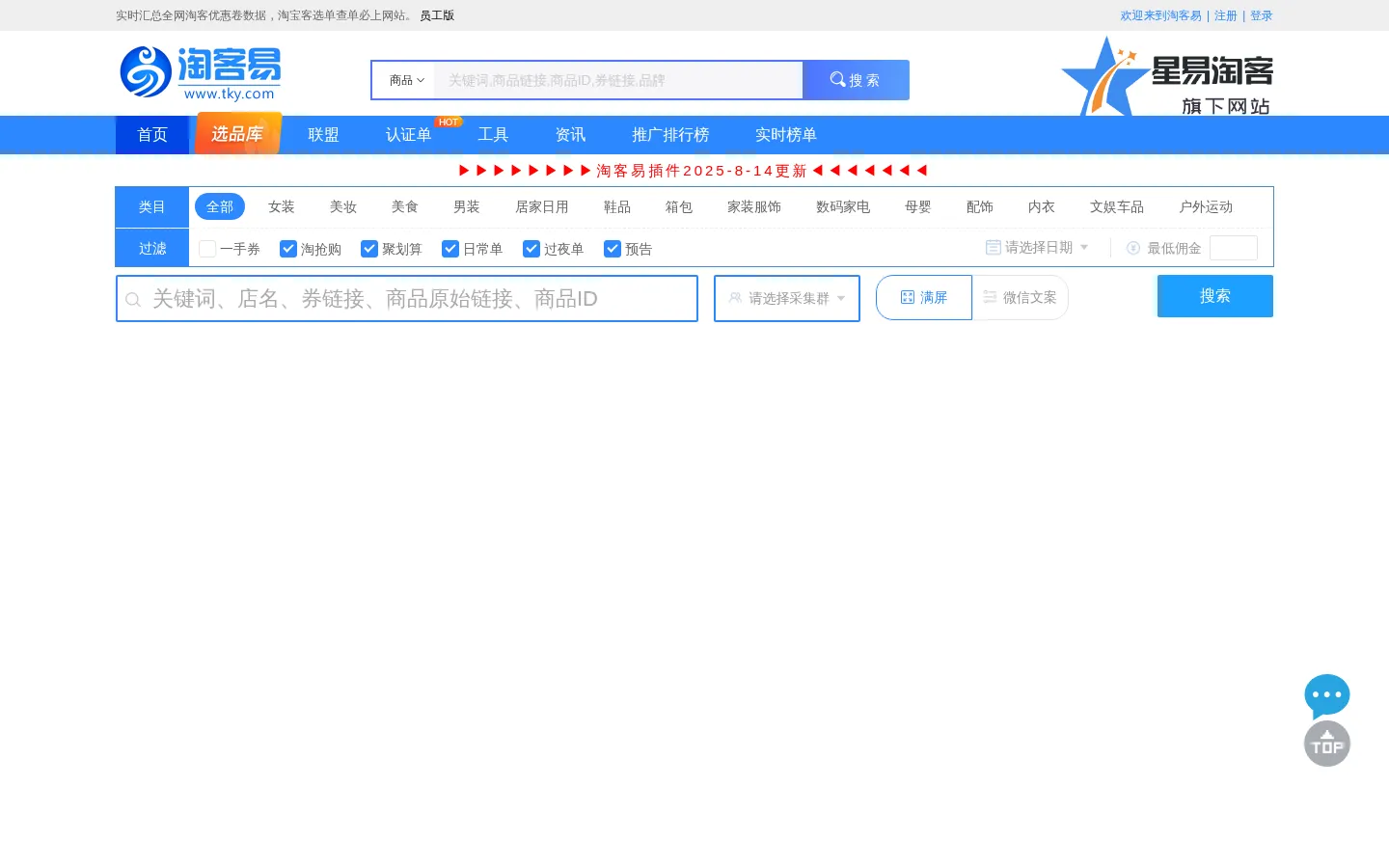Select the 文娱车品 category
1389x868 pixels.
click(x=1117, y=206)
